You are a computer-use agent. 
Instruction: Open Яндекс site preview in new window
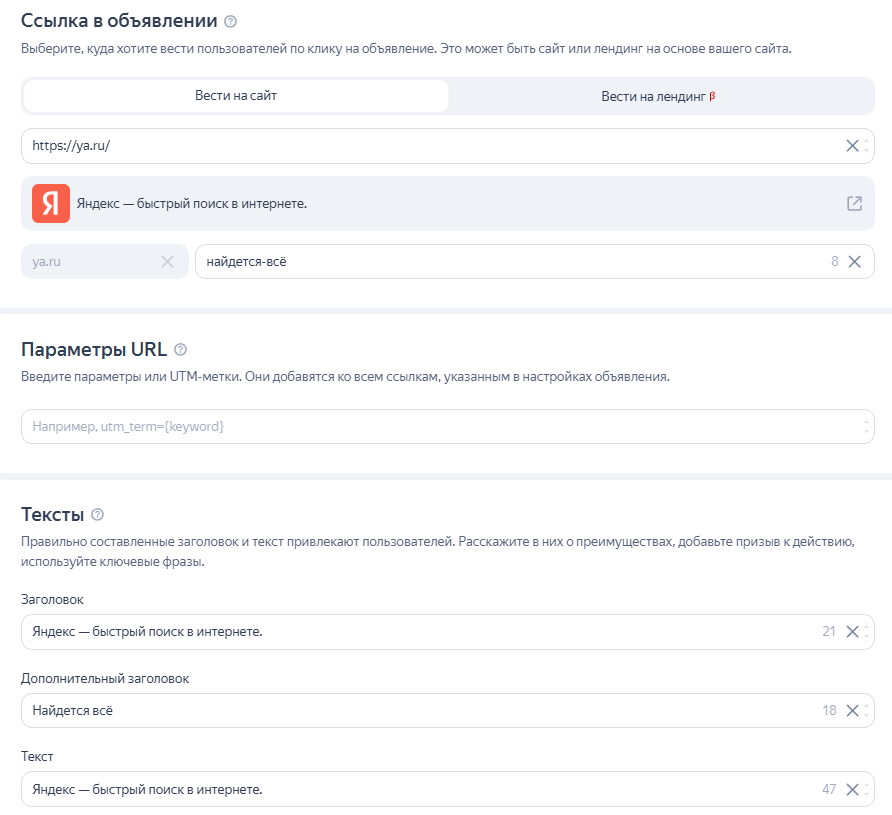854,204
